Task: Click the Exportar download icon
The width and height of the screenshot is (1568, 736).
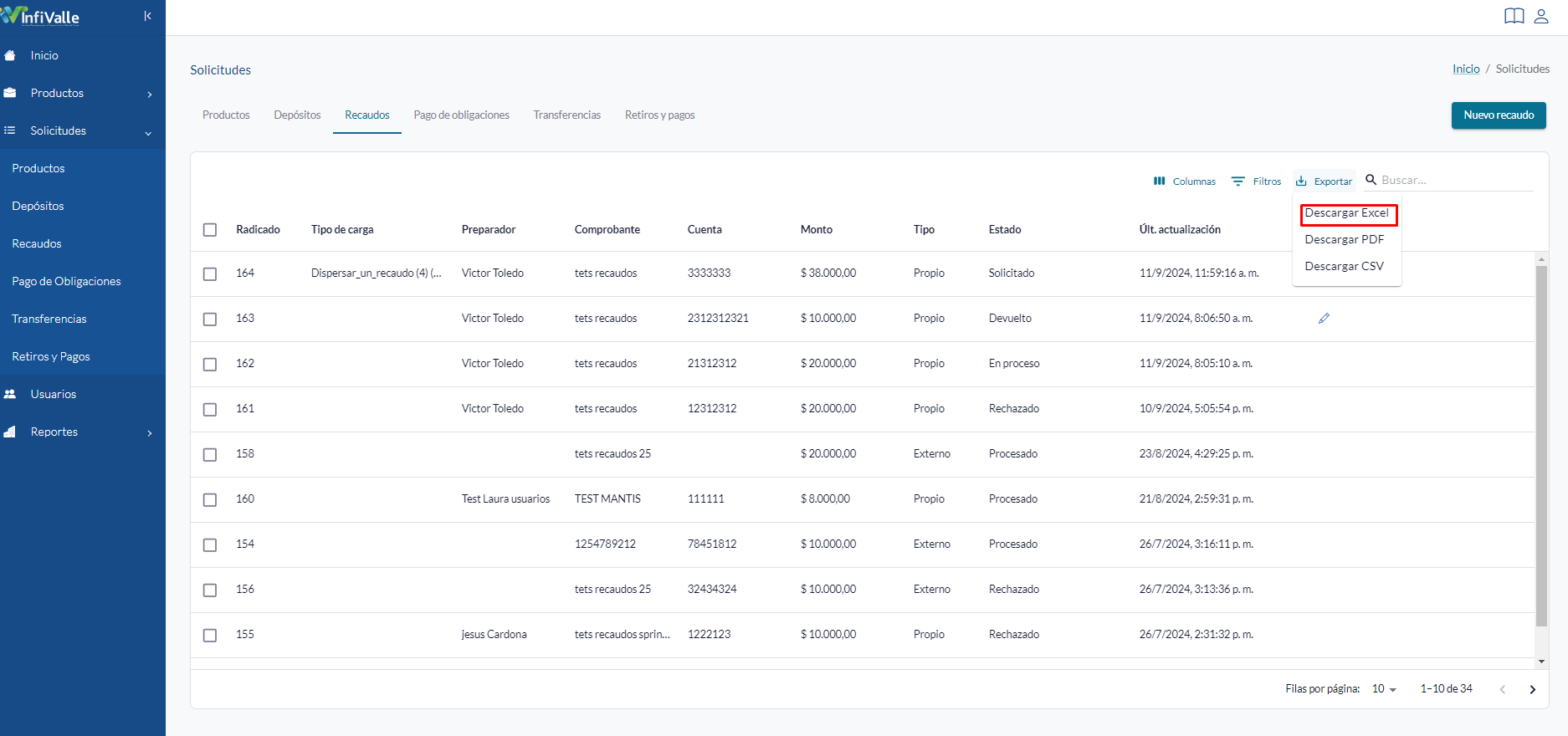Action: click(1301, 181)
